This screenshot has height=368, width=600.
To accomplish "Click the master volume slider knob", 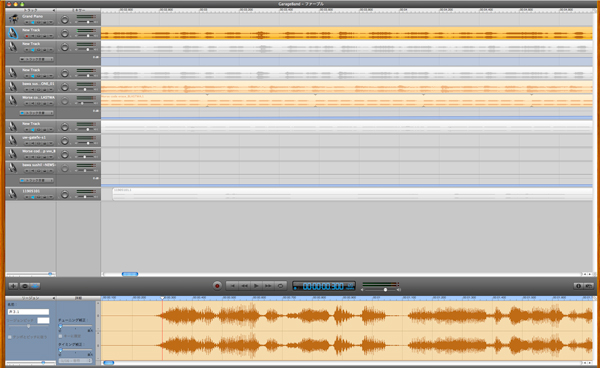I will (x=385, y=290).
